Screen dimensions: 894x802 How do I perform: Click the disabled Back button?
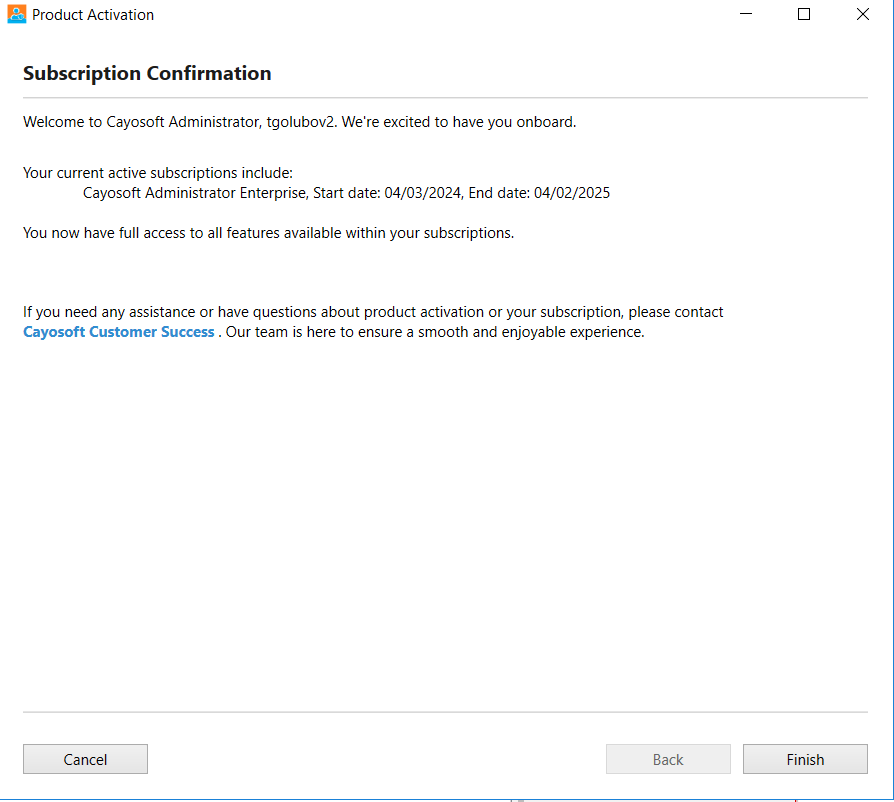(x=668, y=759)
